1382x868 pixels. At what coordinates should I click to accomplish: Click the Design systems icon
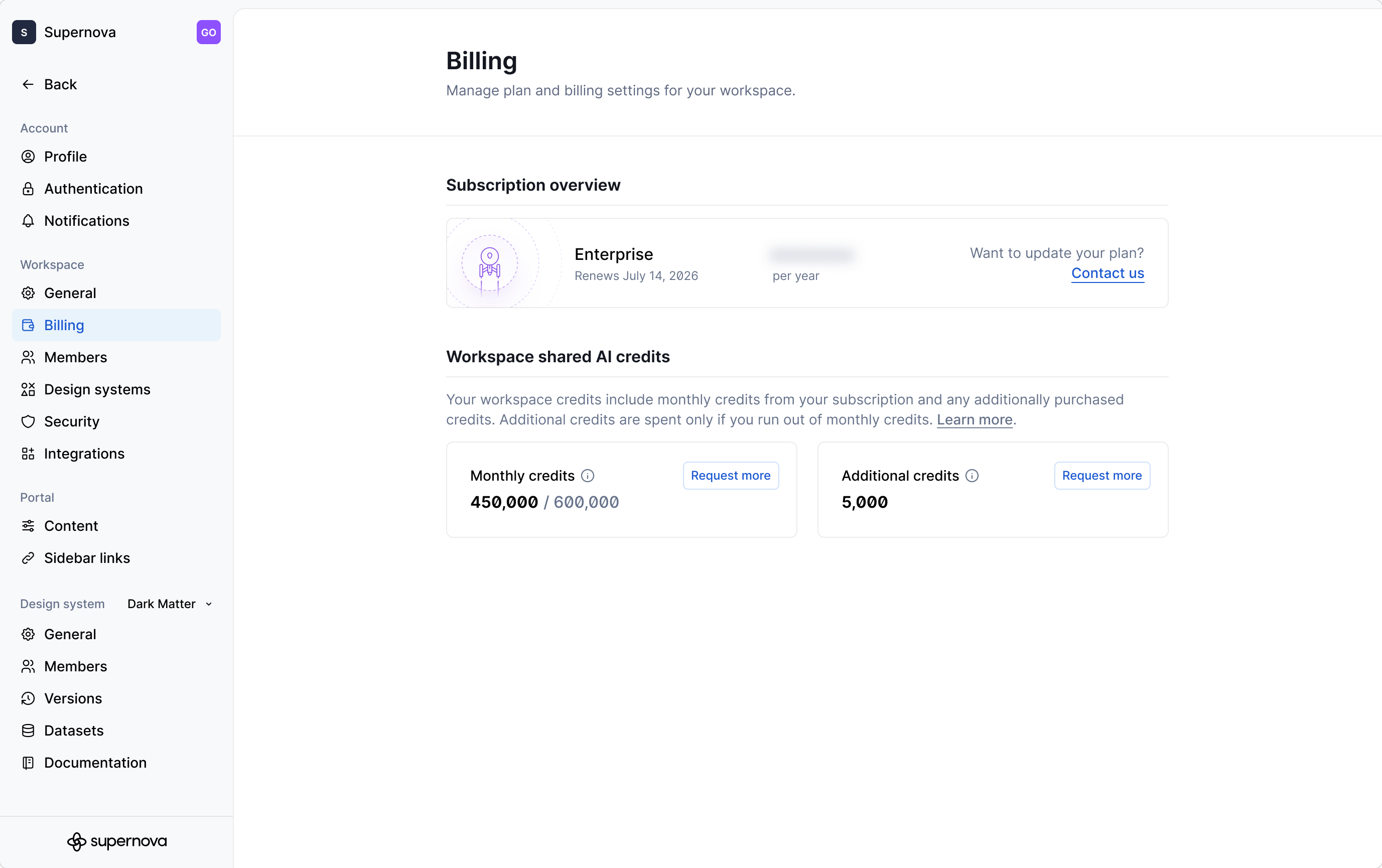tap(28, 389)
